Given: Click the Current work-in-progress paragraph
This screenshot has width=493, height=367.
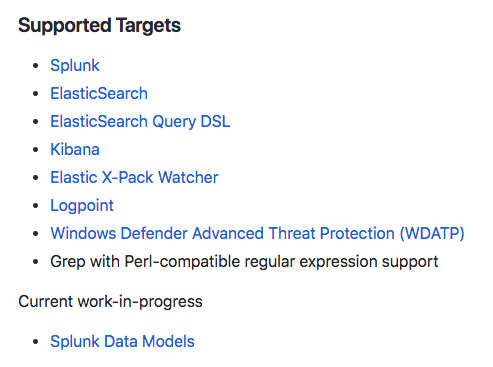Looking at the screenshot, I should [110, 302].
